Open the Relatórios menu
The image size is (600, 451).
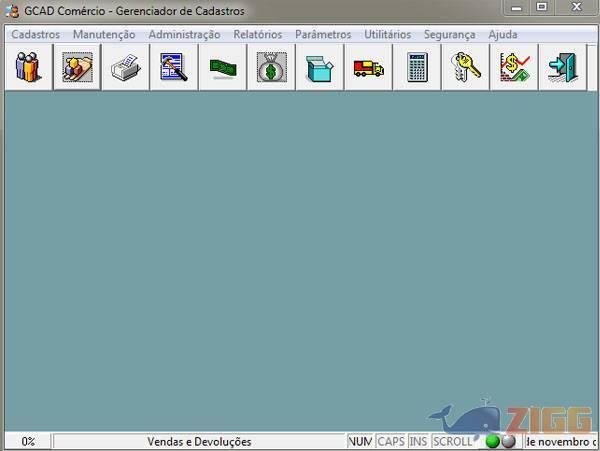coord(258,34)
